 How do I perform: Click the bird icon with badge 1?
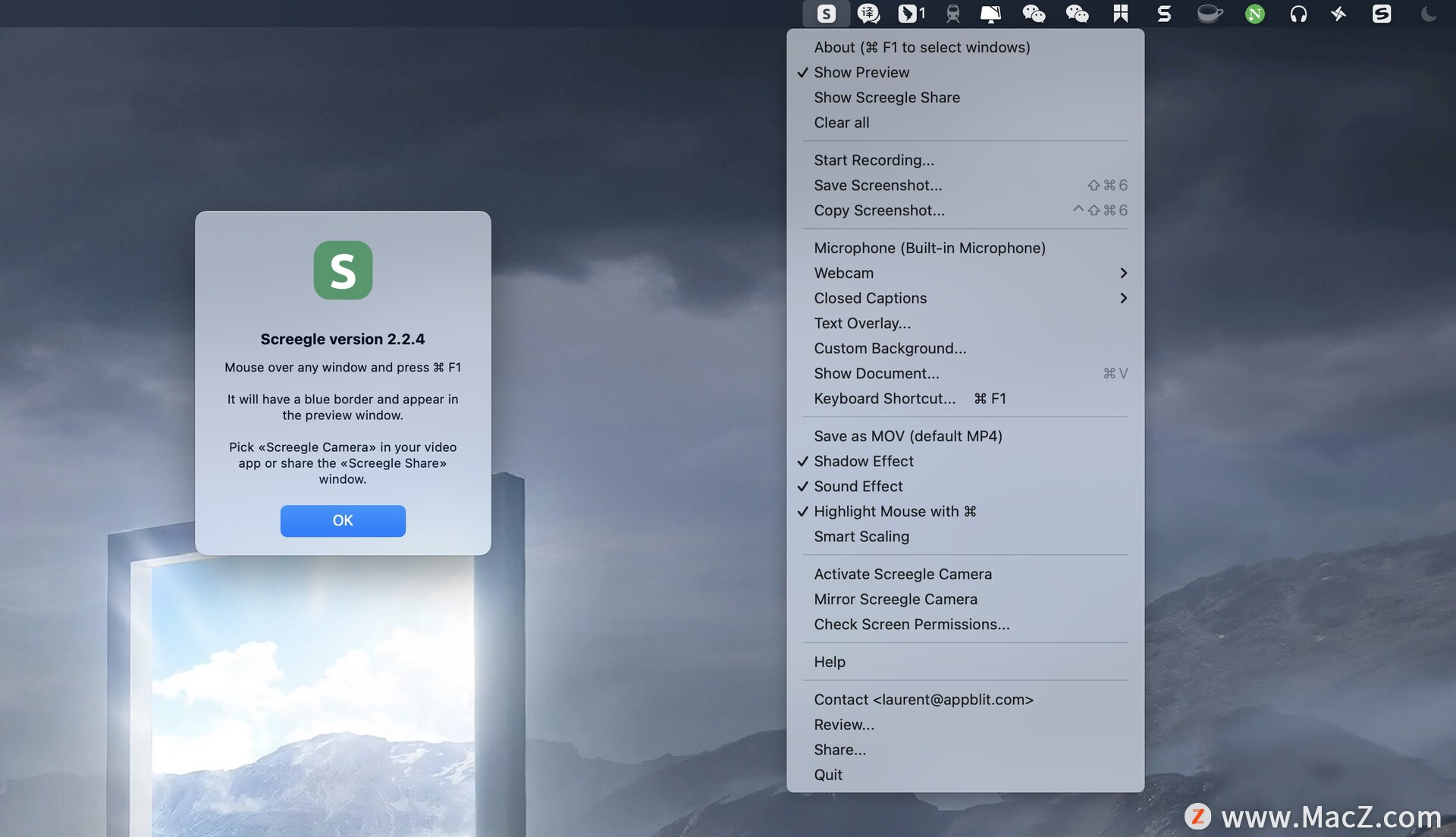pyautogui.click(x=911, y=14)
